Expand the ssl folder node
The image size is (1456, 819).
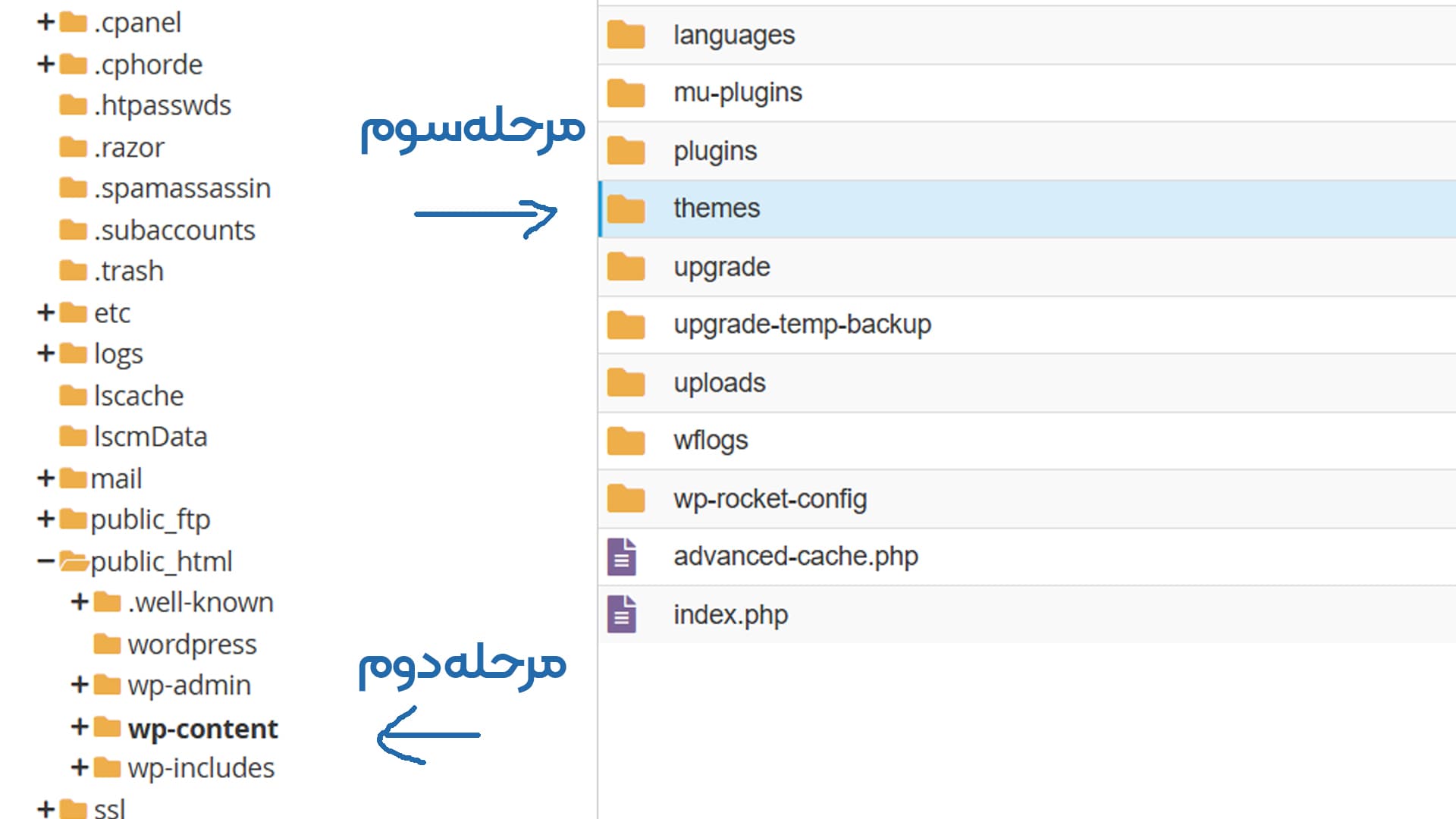click(45, 809)
